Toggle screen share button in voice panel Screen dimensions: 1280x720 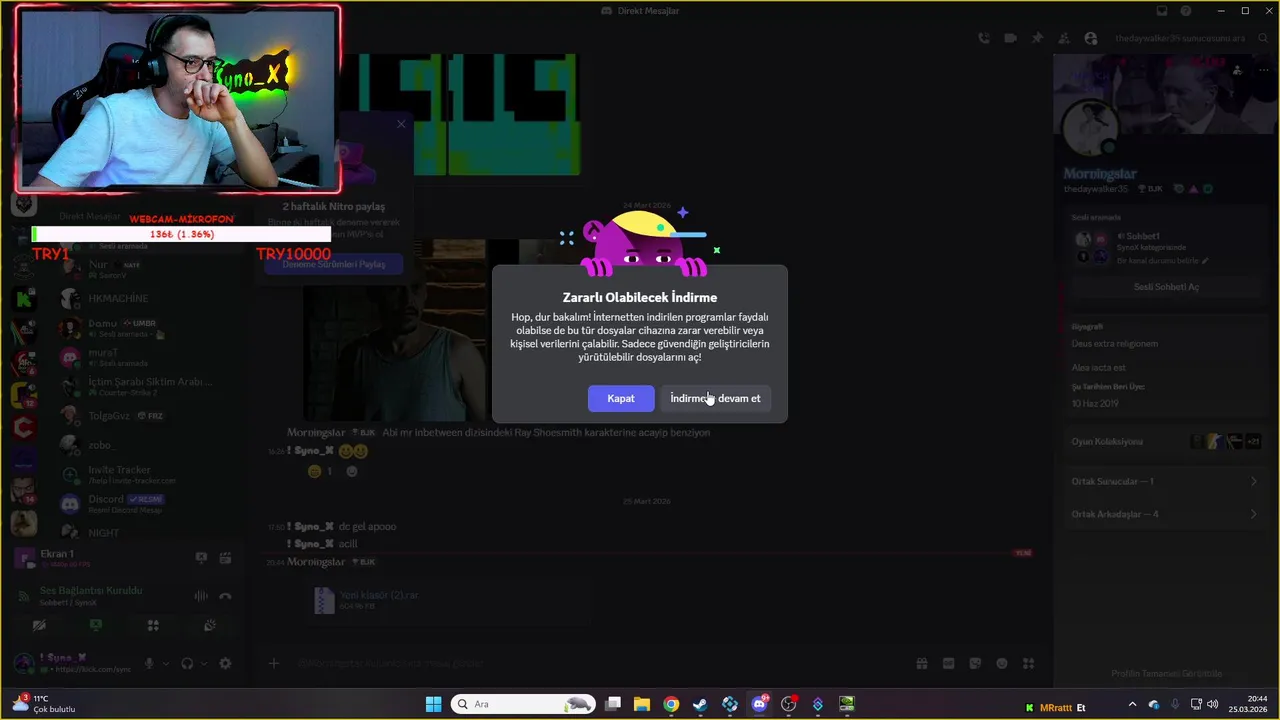(x=96, y=625)
